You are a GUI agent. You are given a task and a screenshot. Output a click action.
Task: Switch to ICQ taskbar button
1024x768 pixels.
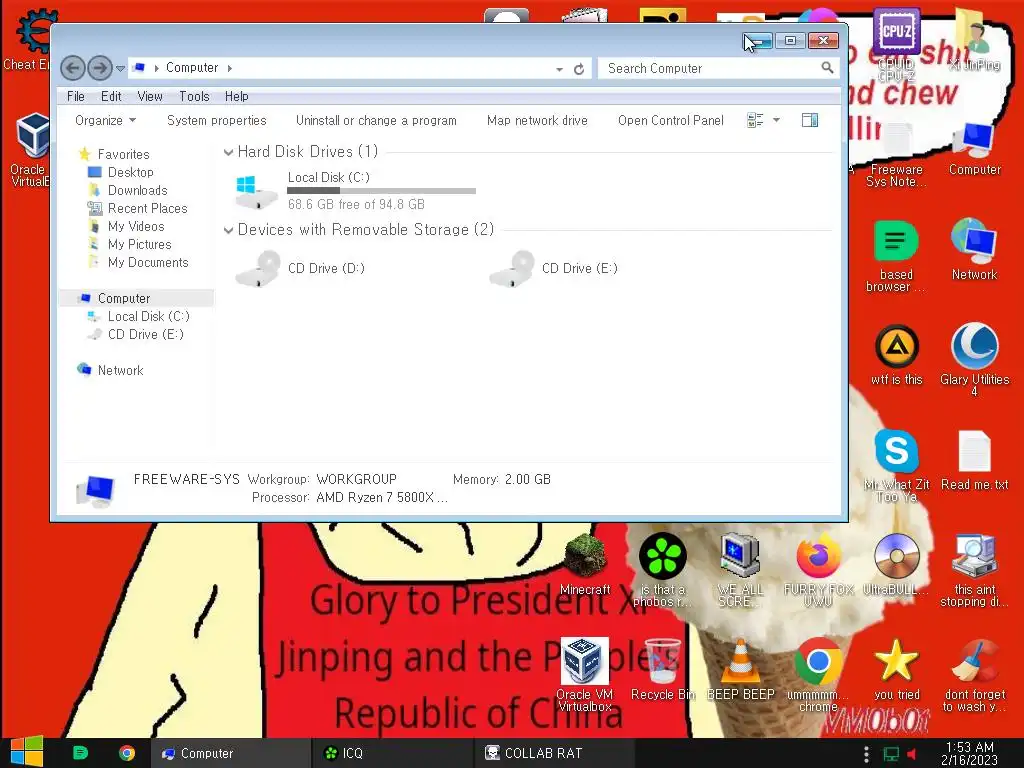391,753
